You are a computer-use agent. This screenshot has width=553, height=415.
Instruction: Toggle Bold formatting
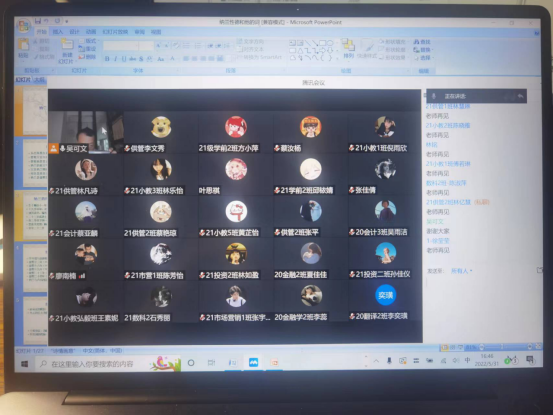(107, 59)
